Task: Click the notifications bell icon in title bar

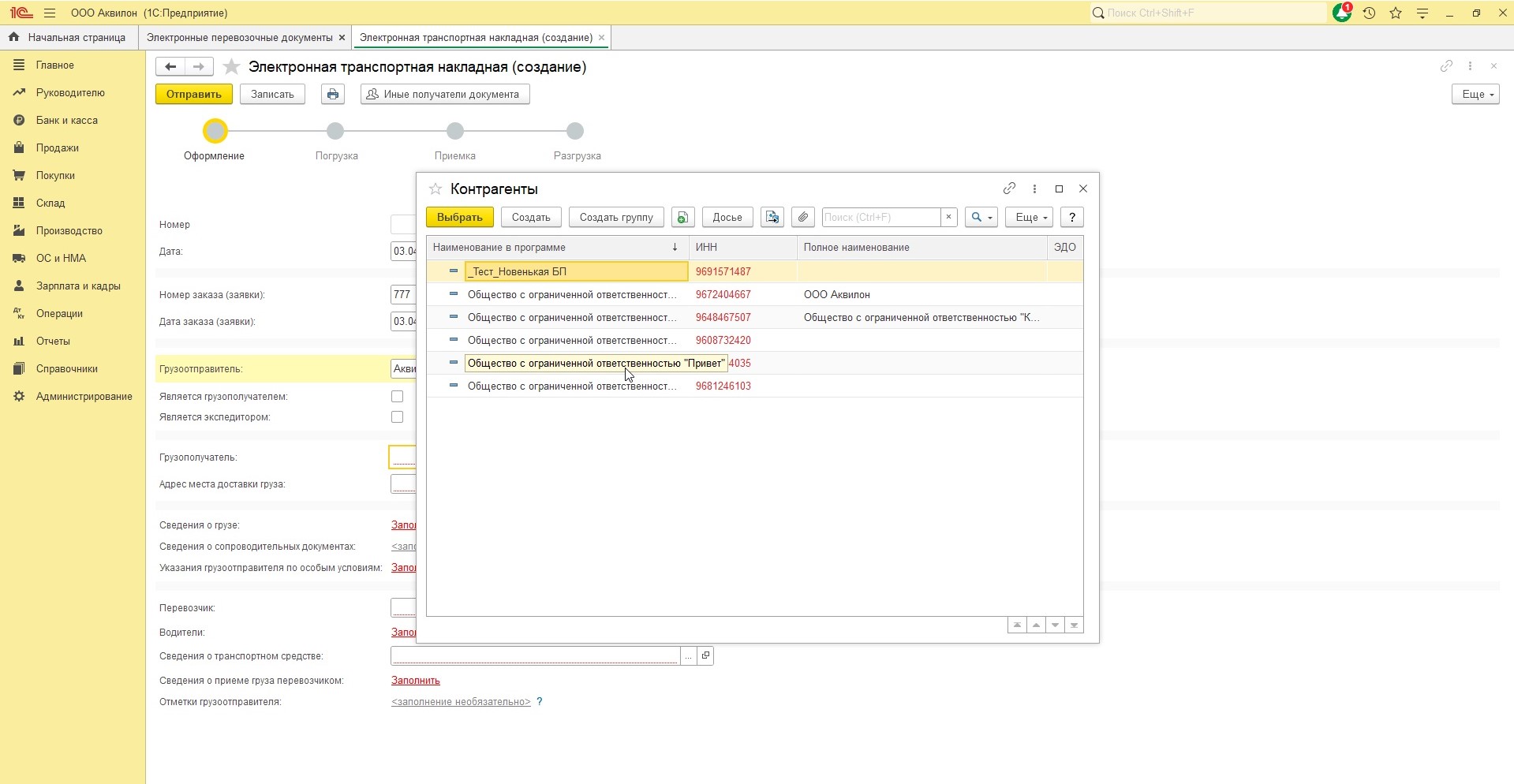Action: tap(1342, 13)
